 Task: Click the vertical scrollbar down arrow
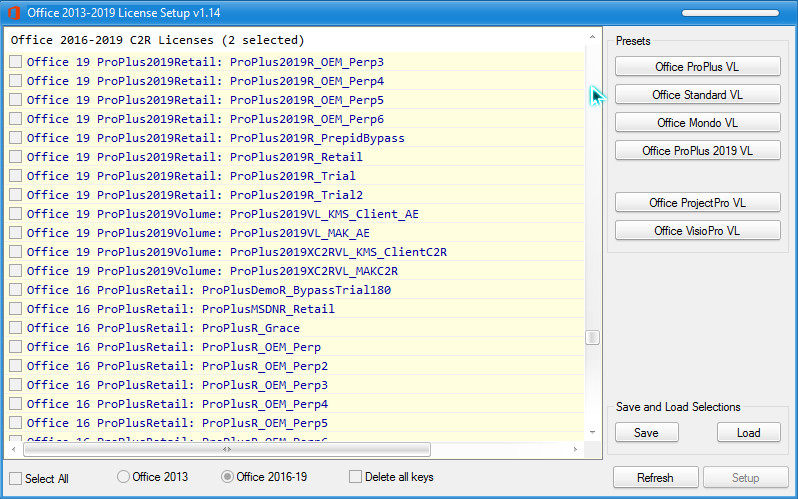[592, 432]
